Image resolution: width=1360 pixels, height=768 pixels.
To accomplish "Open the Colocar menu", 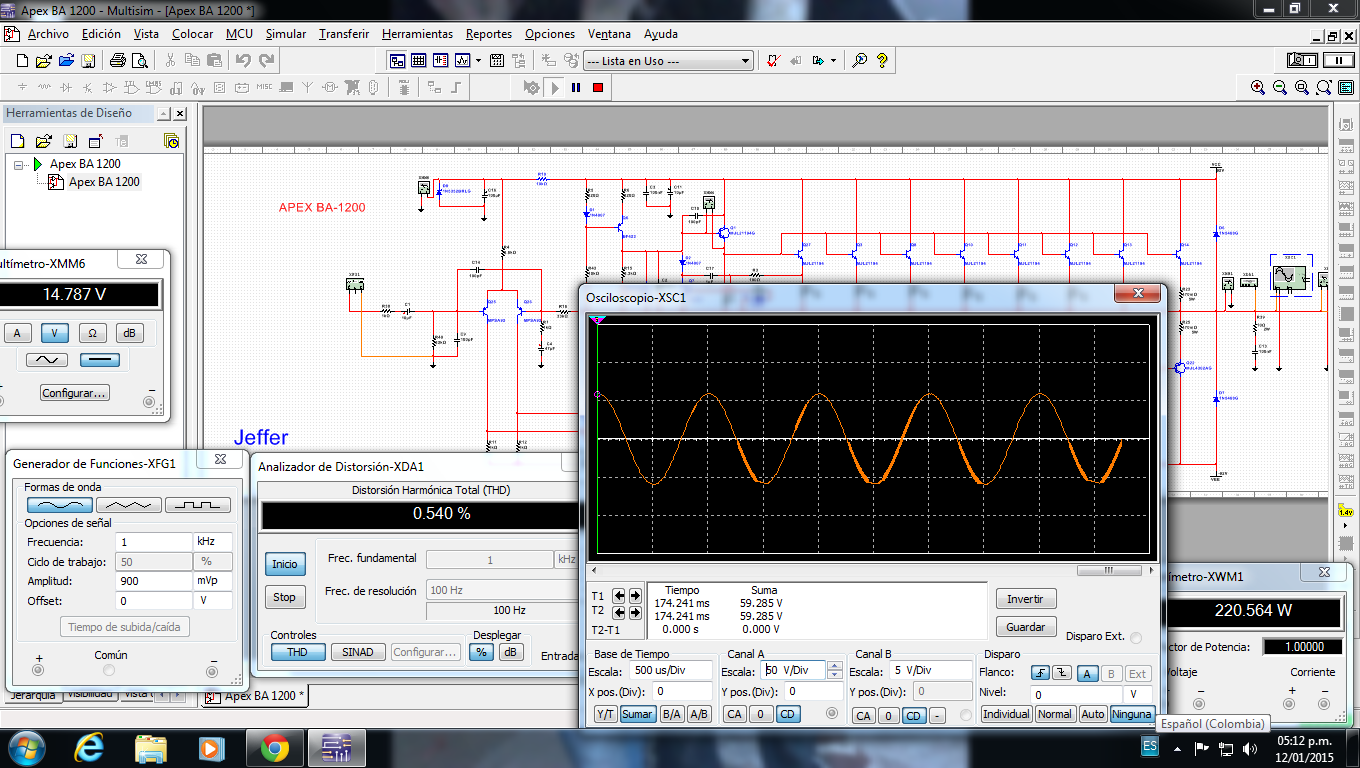I will [x=192, y=34].
